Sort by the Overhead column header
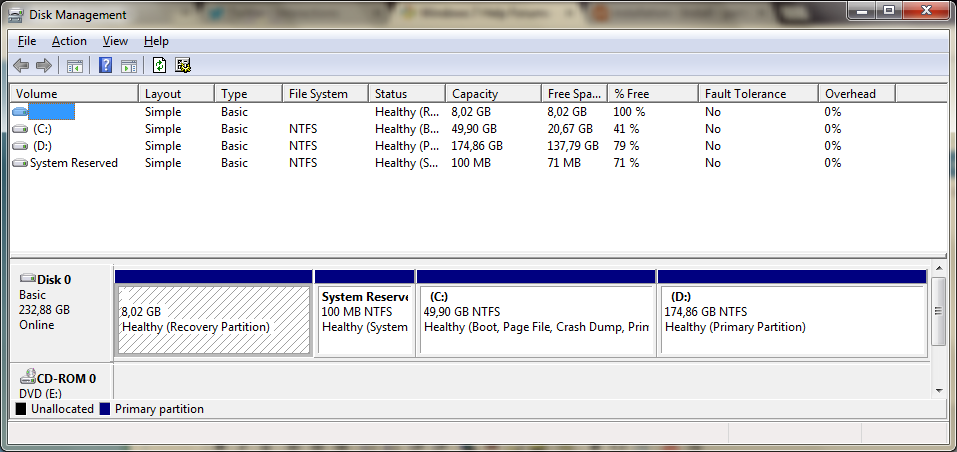 pos(857,94)
